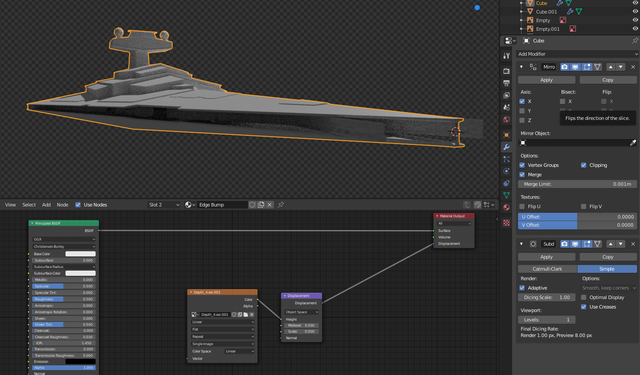Pin the properties editor context
Image resolution: width=640 pixels, height=375 pixels.
[635, 41]
